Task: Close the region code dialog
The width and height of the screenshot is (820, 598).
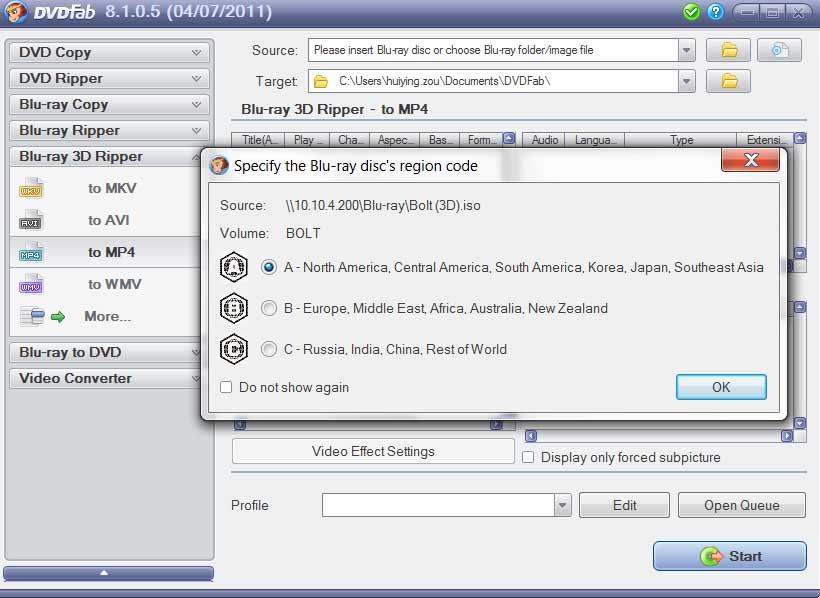Action: click(x=750, y=160)
